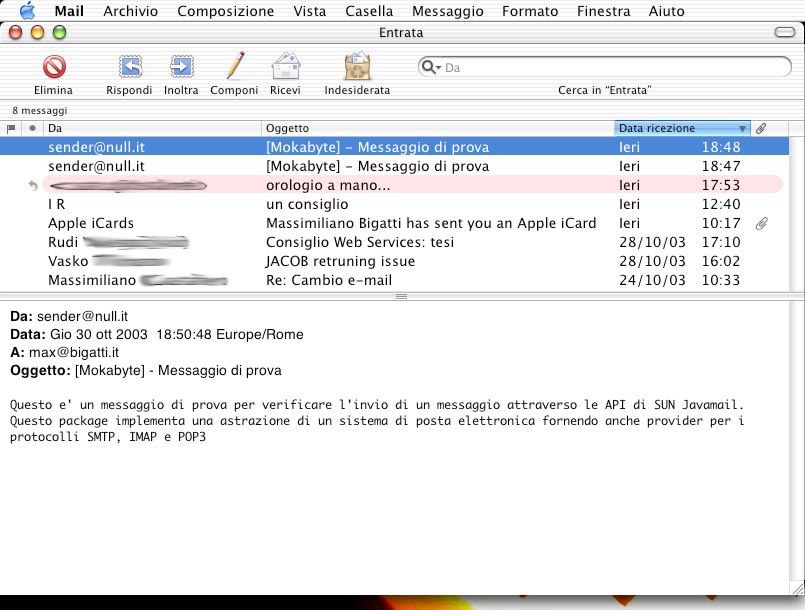This screenshot has width=805, height=610.
Task: Click the replied arrow on orologio a mano row
Action: (x=33, y=185)
